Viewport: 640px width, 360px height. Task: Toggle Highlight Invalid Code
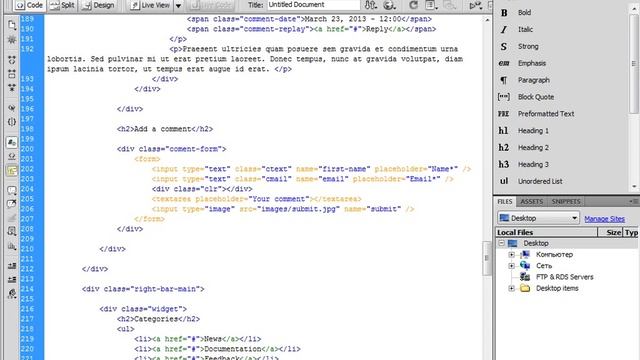point(12,156)
